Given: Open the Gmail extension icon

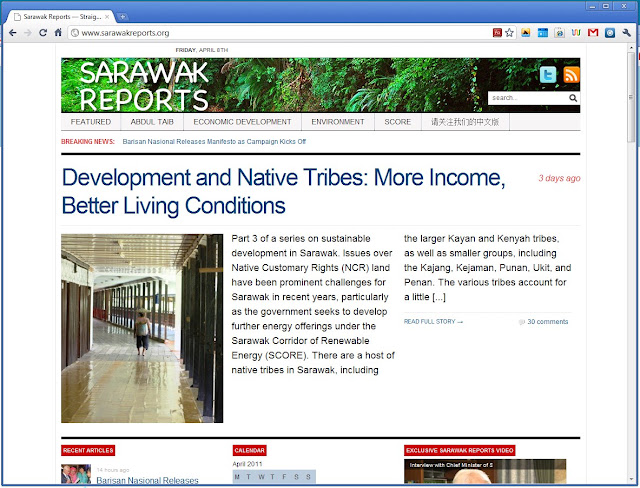Looking at the screenshot, I should [593, 33].
